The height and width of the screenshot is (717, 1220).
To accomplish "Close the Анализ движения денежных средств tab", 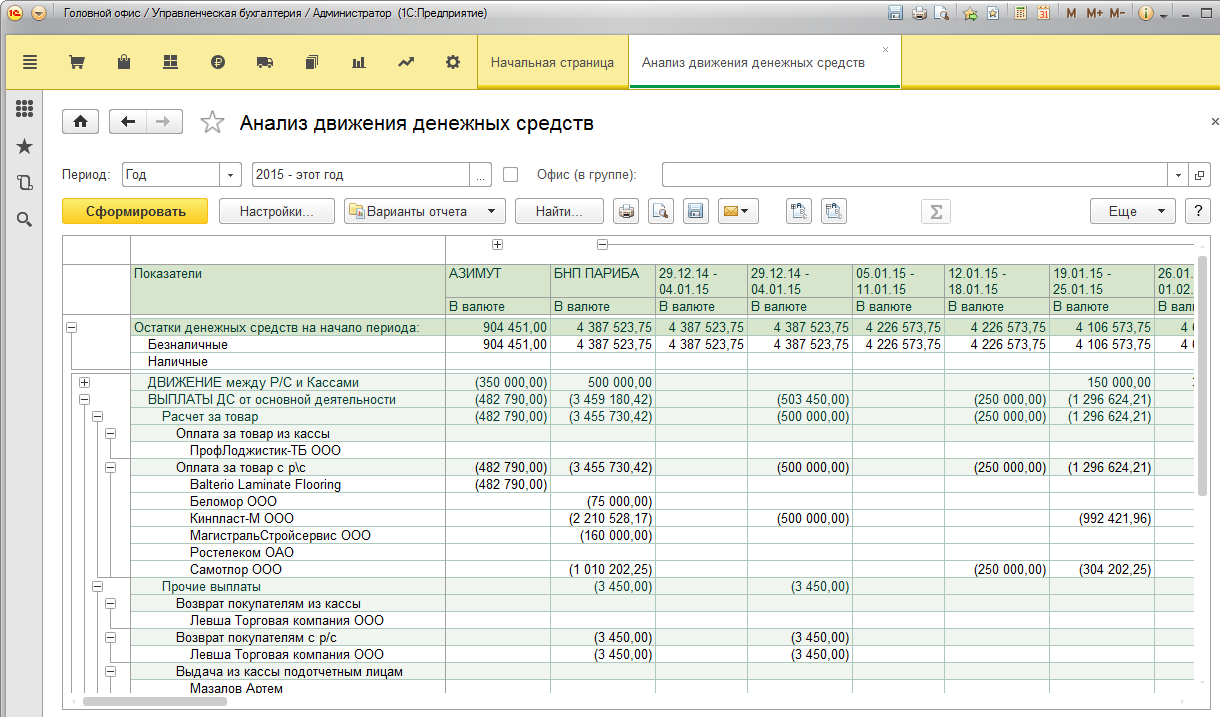I will click(885, 48).
